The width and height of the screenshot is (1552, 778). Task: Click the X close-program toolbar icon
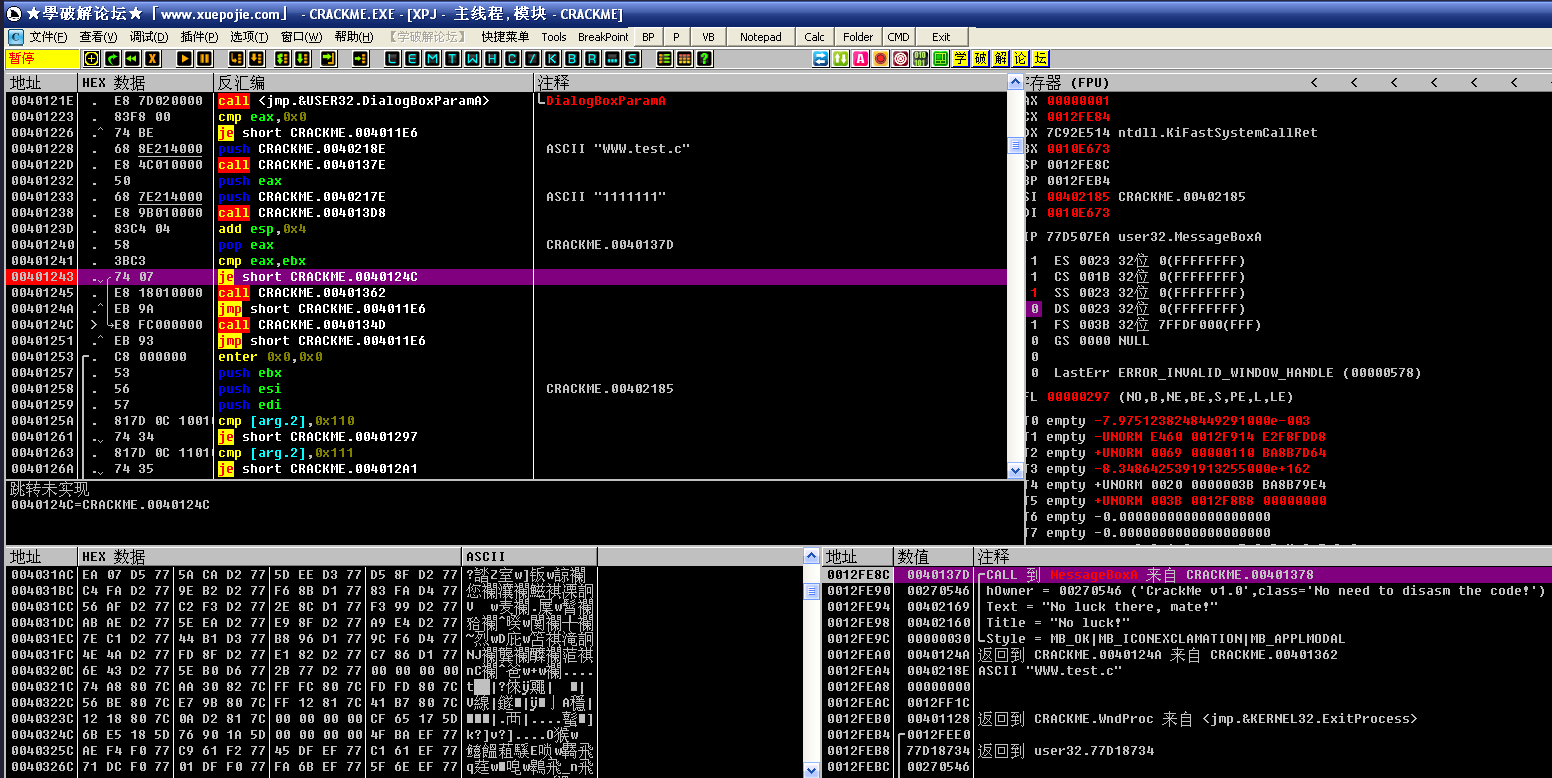point(152,59)
